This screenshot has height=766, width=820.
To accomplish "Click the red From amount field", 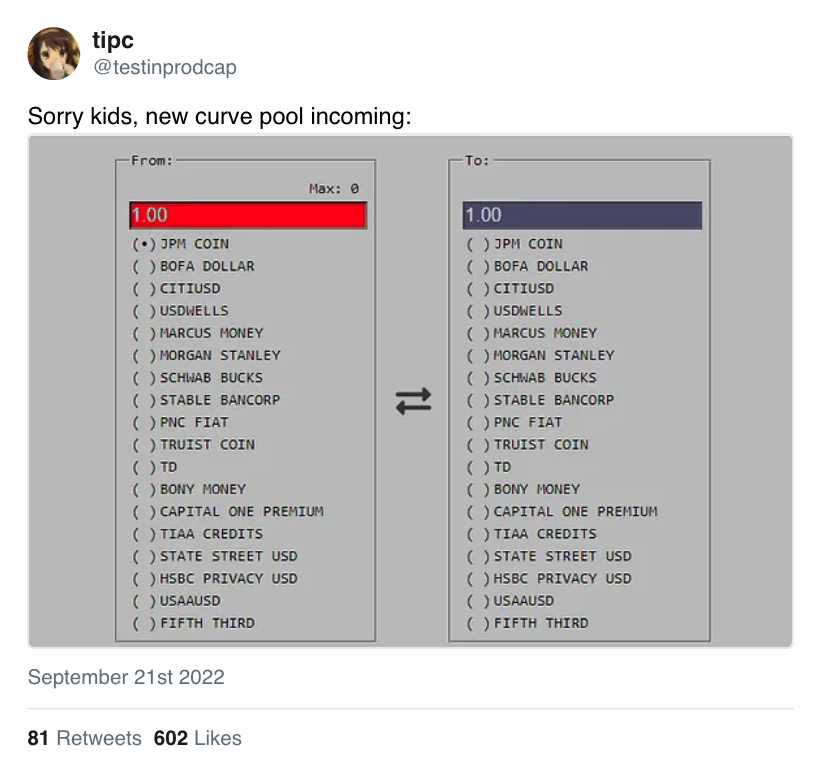I will (248, 215).
